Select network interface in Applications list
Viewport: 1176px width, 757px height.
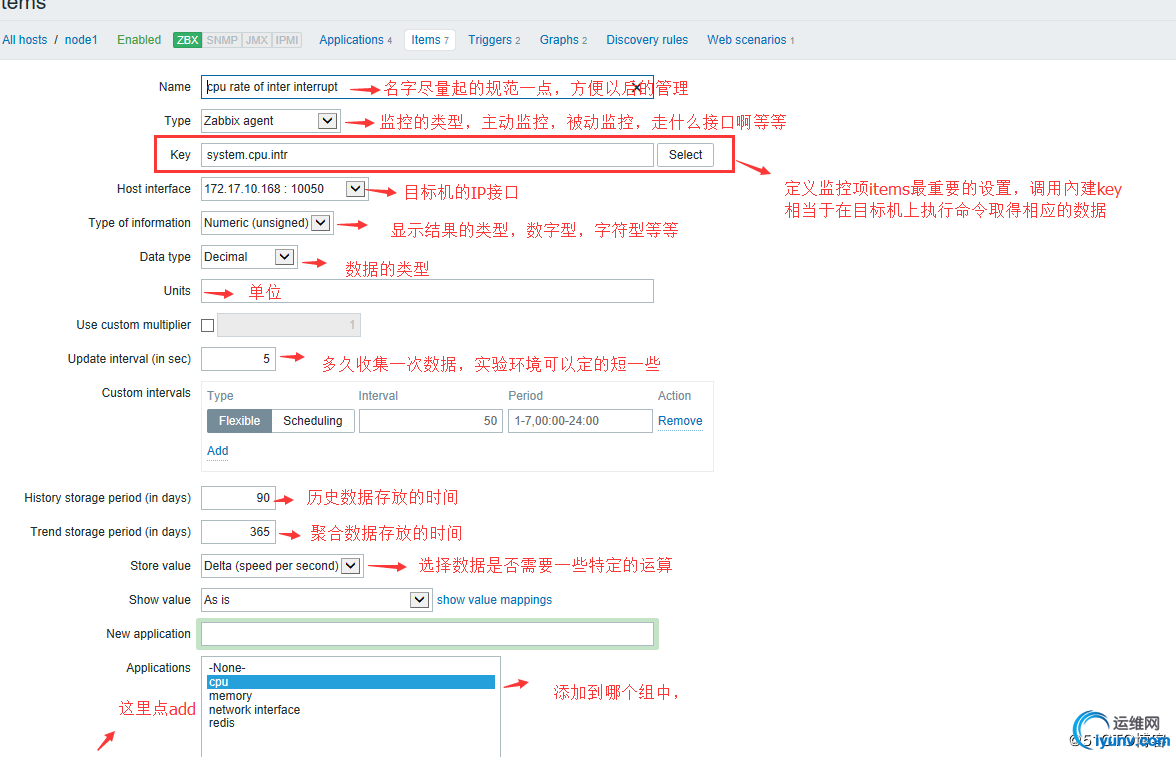click(x=350, y=710)
